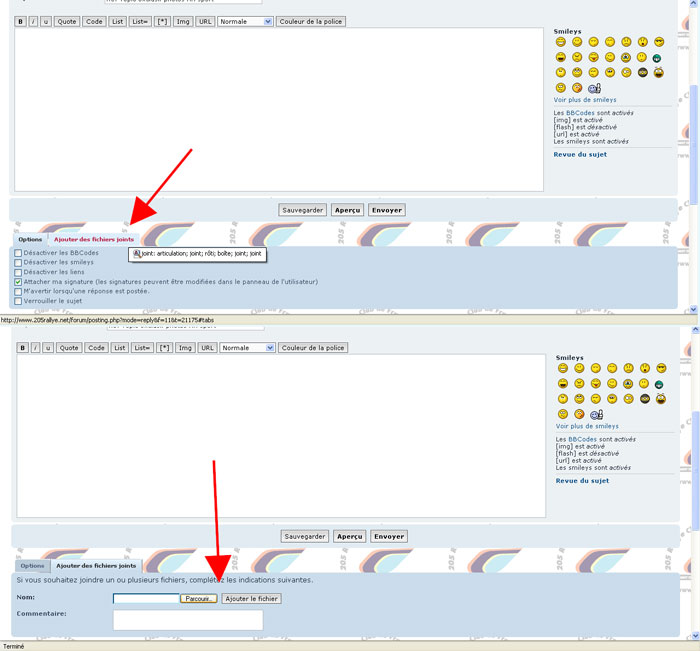Click the 'Parcourir...' browse button
This screenshot has height=651, width=700.
199,599
